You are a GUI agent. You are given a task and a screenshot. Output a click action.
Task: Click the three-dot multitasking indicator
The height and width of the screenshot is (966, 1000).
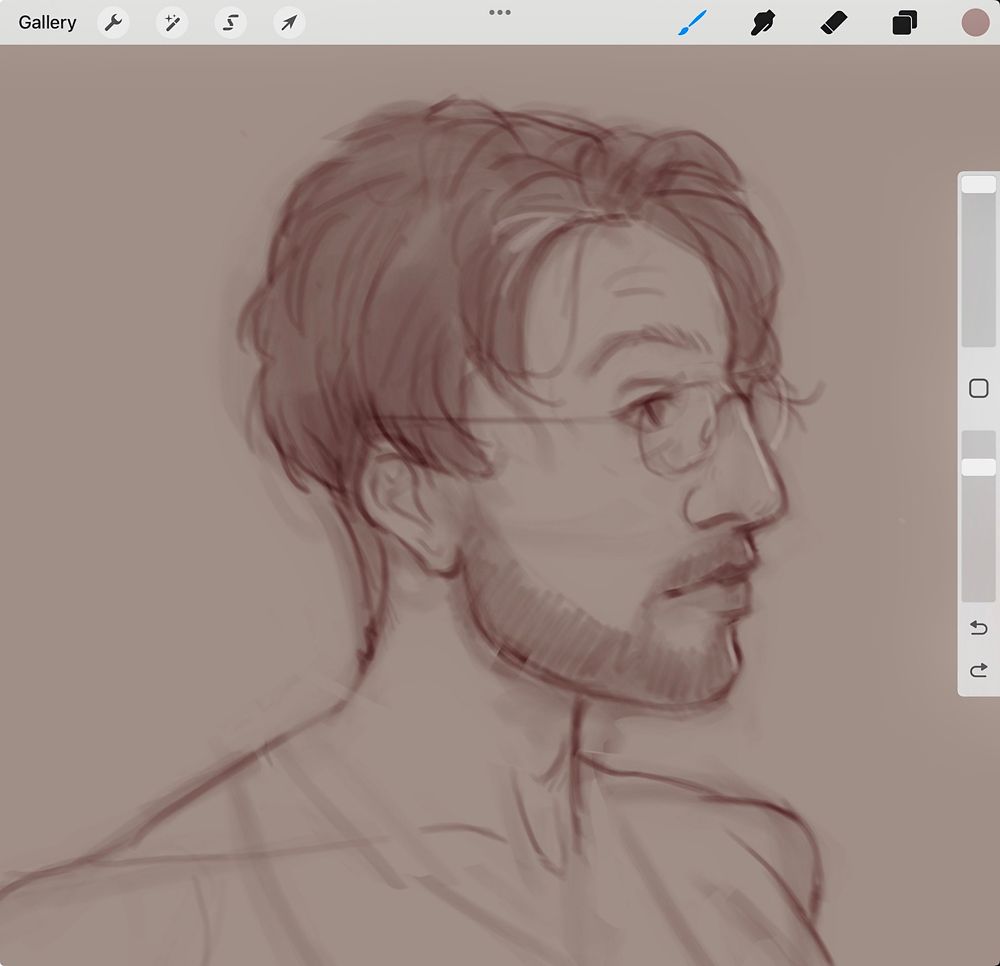click(500, 12)
